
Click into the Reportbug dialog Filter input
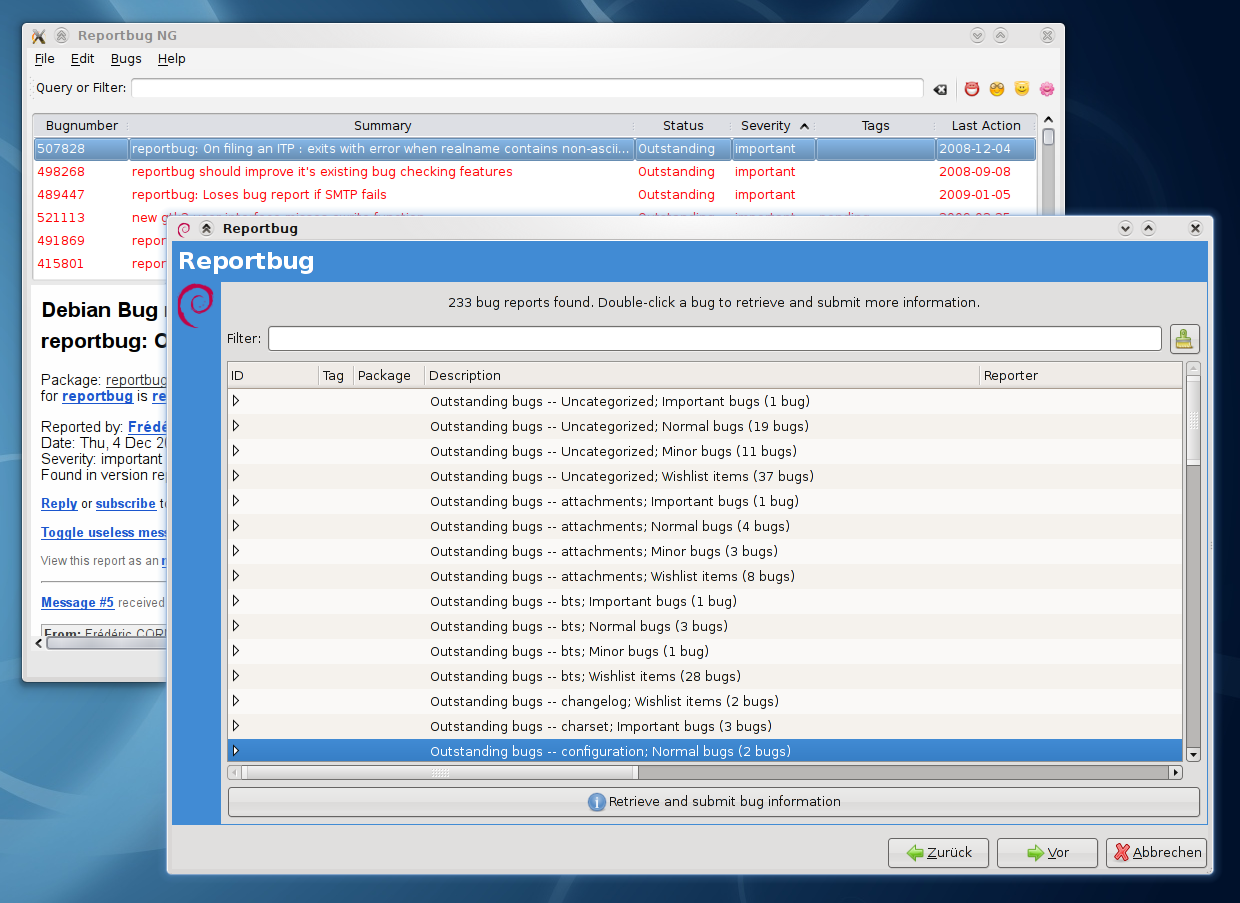coord(714,339)
